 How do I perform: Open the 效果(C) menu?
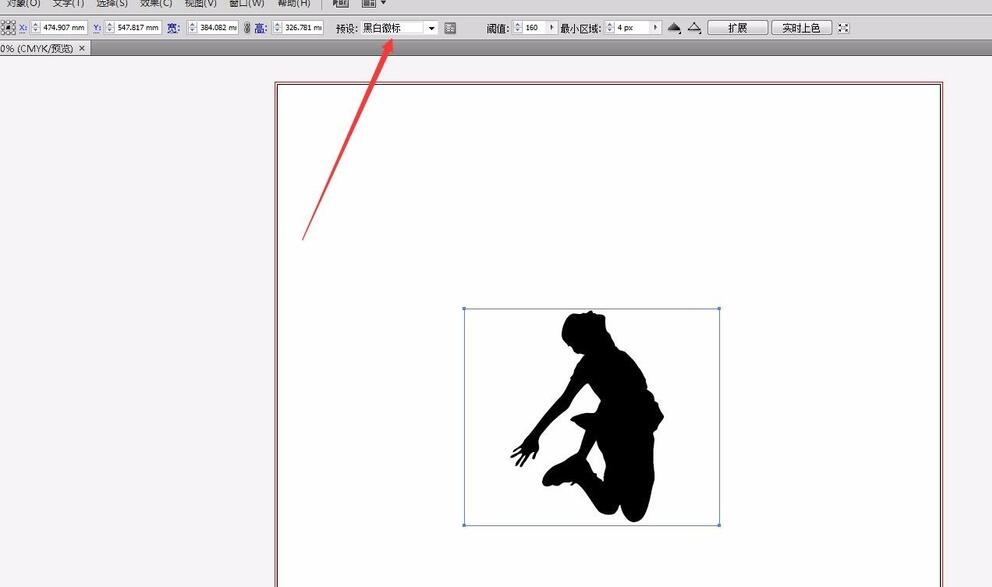(156, 4)
